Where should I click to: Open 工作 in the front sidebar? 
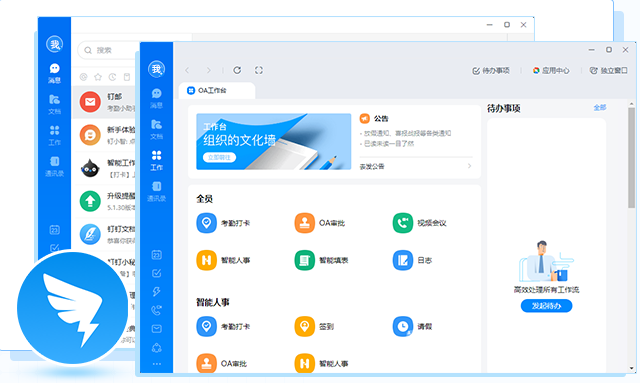[157, 160]
